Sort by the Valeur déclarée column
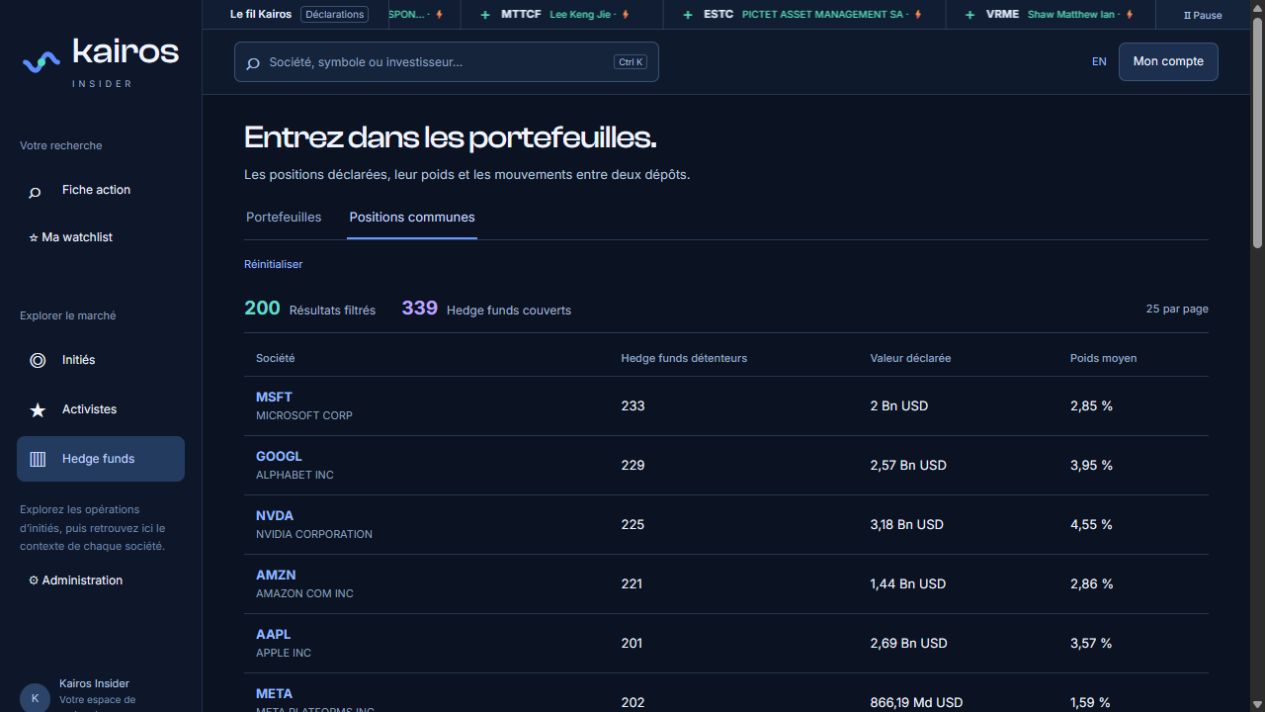The width and height of the screenshot is (1265, 712). 910,358
